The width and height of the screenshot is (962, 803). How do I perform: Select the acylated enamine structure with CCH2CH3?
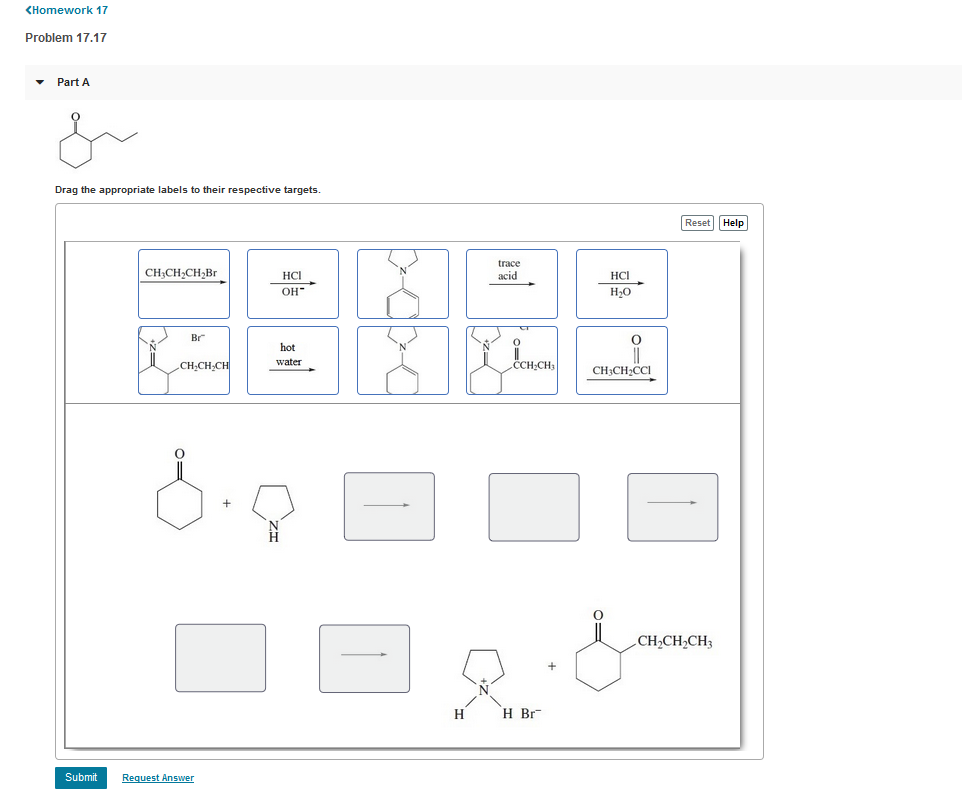(x=511, y=360)
